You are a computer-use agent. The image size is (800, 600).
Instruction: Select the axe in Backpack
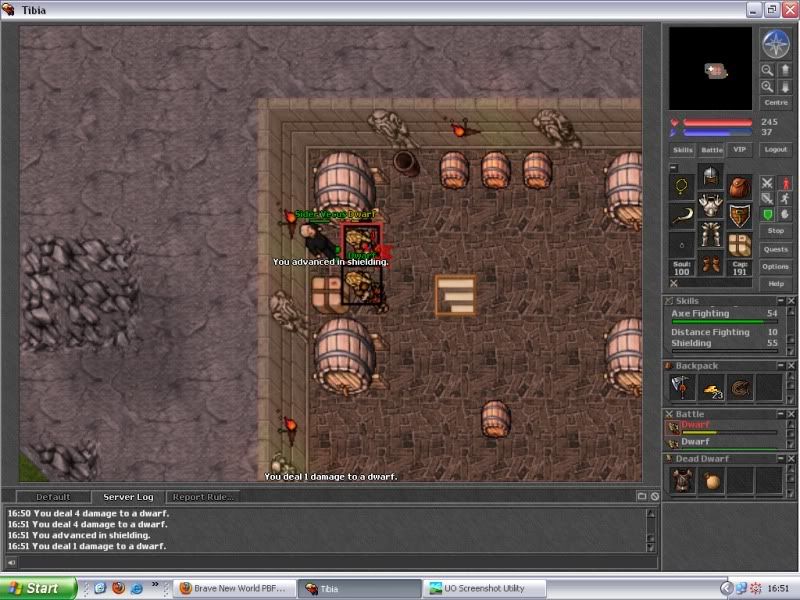click(682, 387)
